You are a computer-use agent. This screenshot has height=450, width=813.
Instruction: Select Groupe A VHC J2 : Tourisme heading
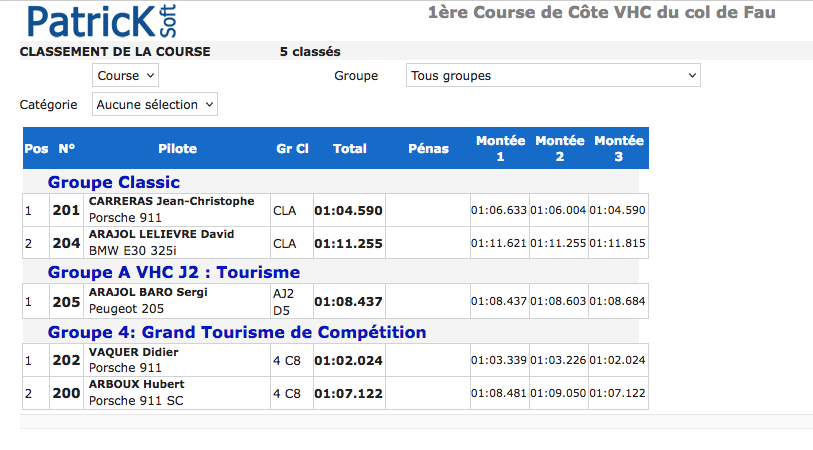pyautogui.click(x=174, y=272)
